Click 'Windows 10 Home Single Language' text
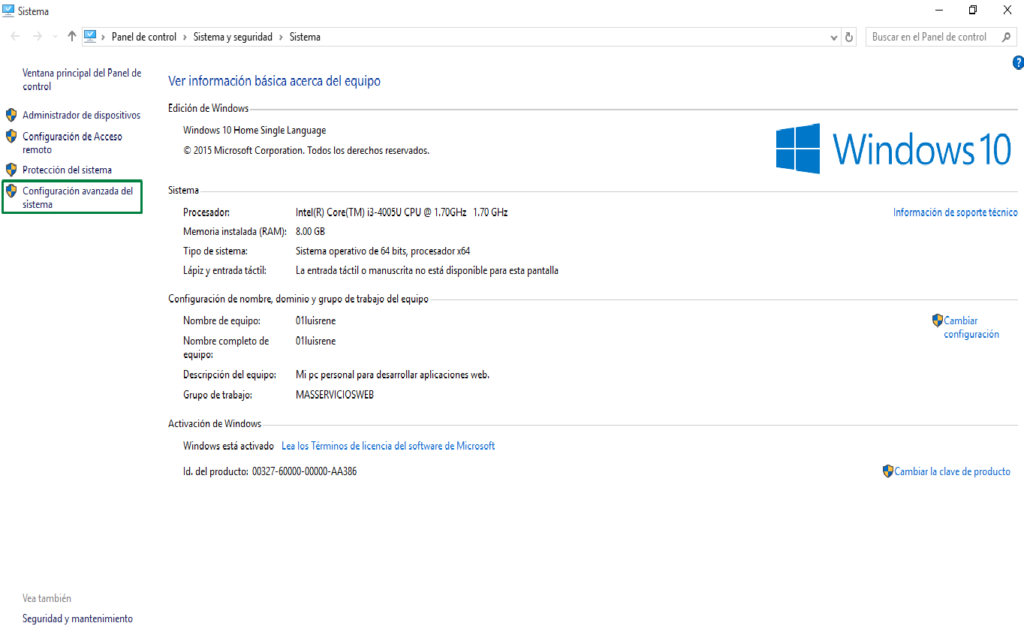 pyautogui.click(x=254, y=131)
